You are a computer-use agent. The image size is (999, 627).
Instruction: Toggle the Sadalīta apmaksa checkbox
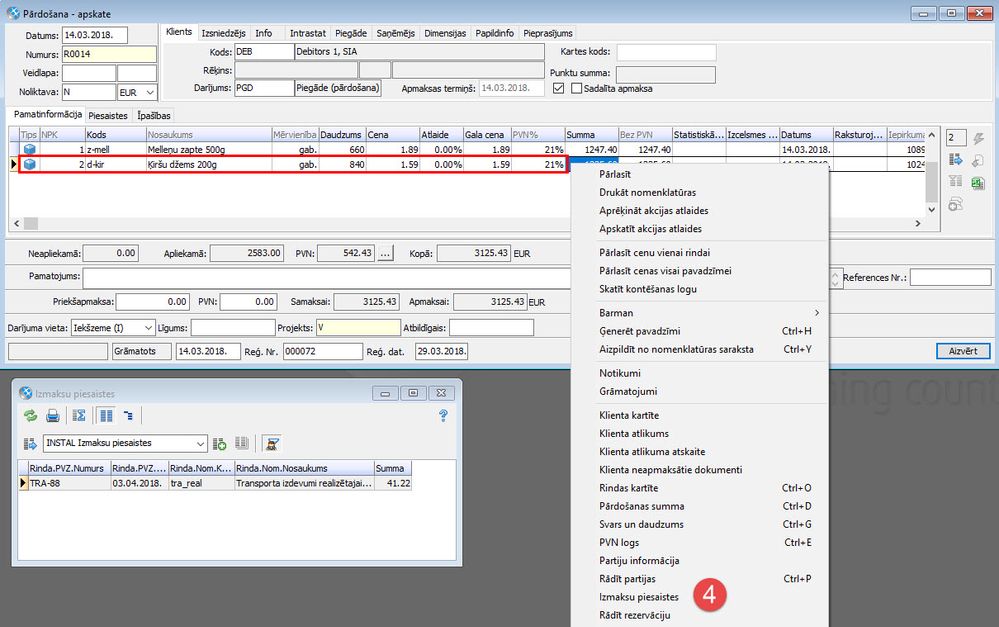point(576,88)
